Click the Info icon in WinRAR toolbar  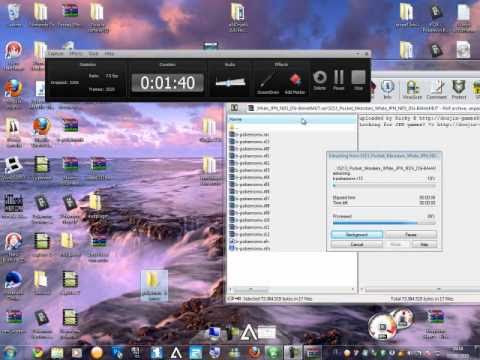(x=387, y=89)
